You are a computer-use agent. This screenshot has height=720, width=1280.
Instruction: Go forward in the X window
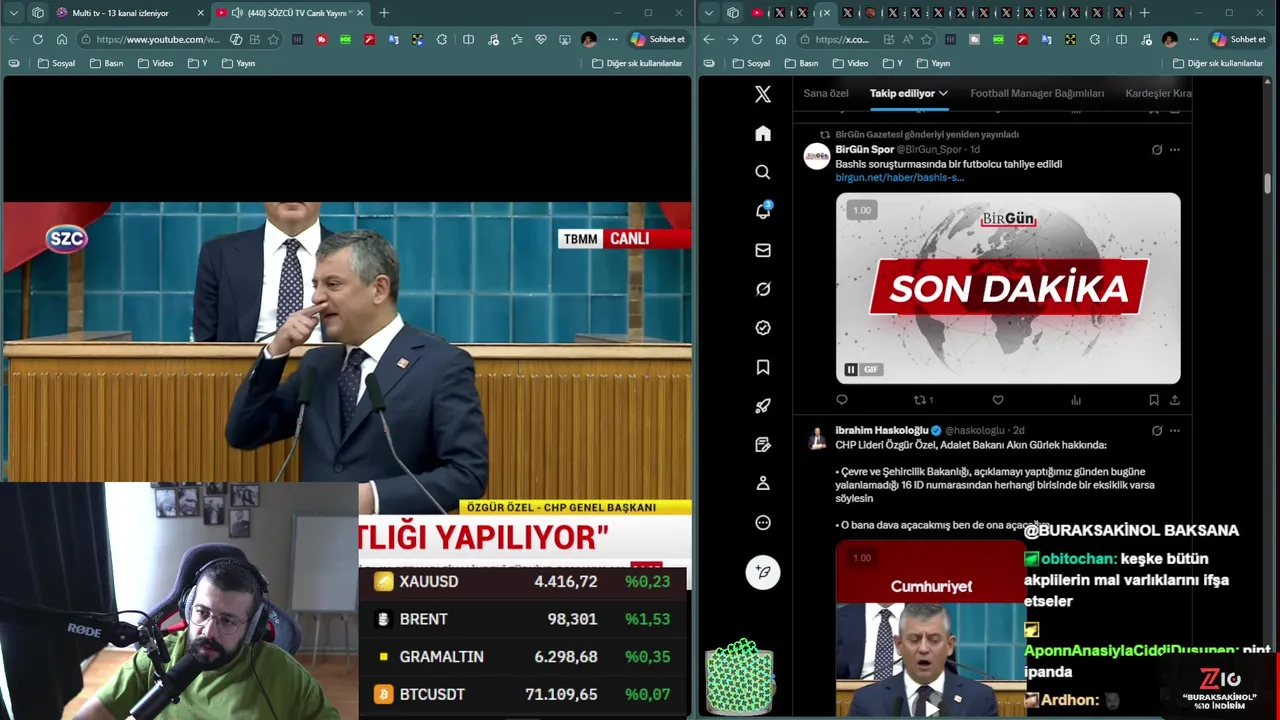tap(733, 39)
